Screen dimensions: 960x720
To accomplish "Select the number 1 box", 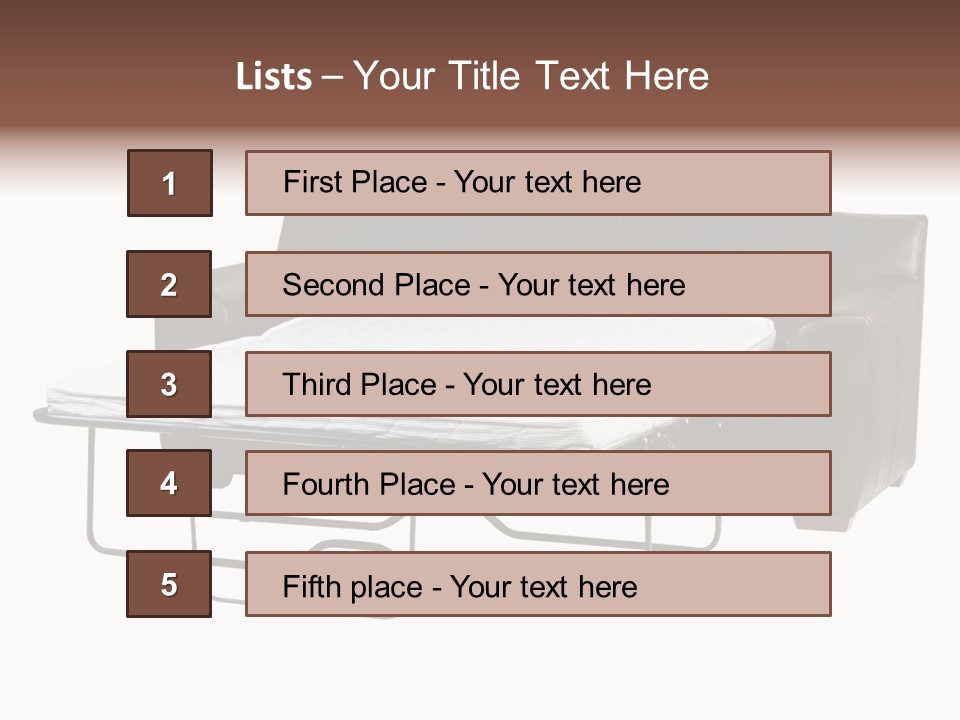I will click(x=170, y=183).
